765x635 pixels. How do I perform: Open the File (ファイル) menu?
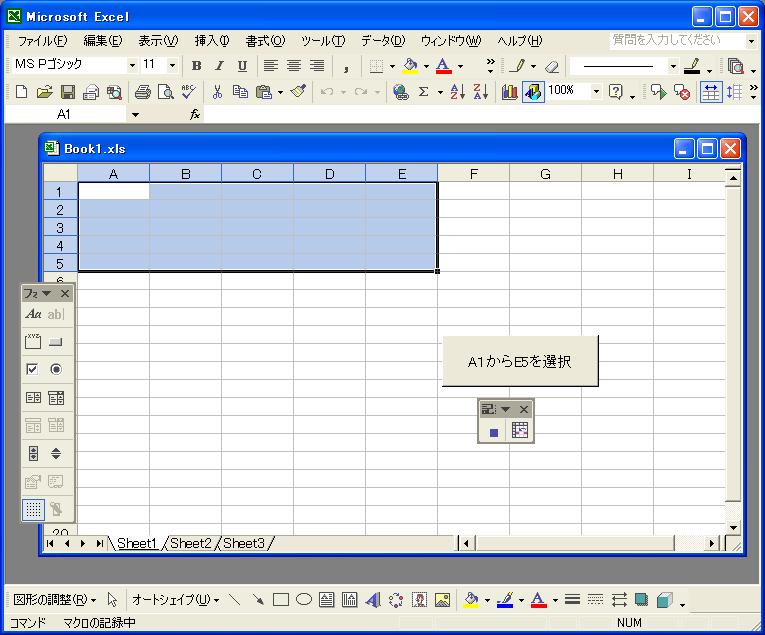[42, 40]
